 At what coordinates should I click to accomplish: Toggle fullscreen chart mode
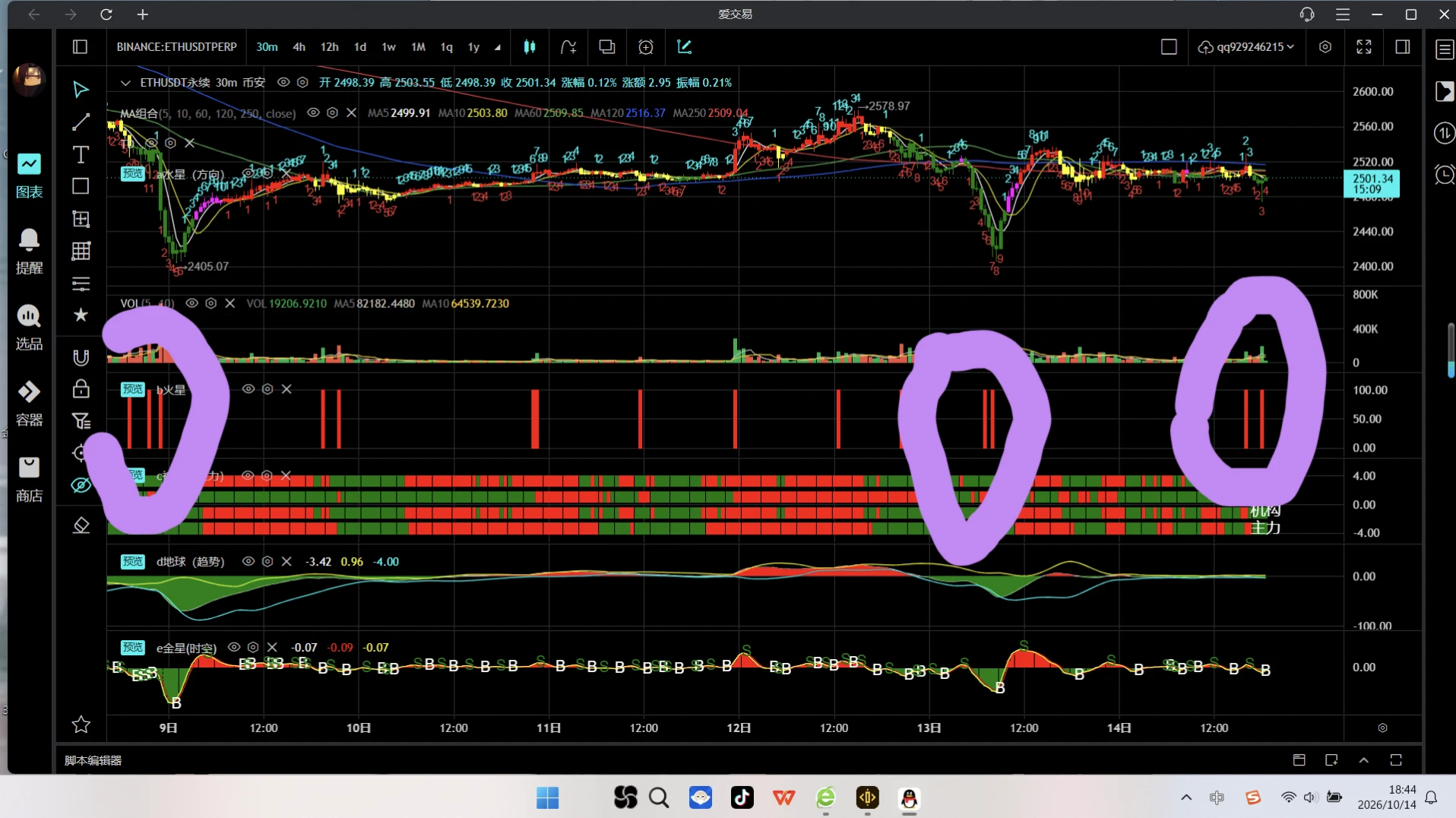(x=1364, y=47)
